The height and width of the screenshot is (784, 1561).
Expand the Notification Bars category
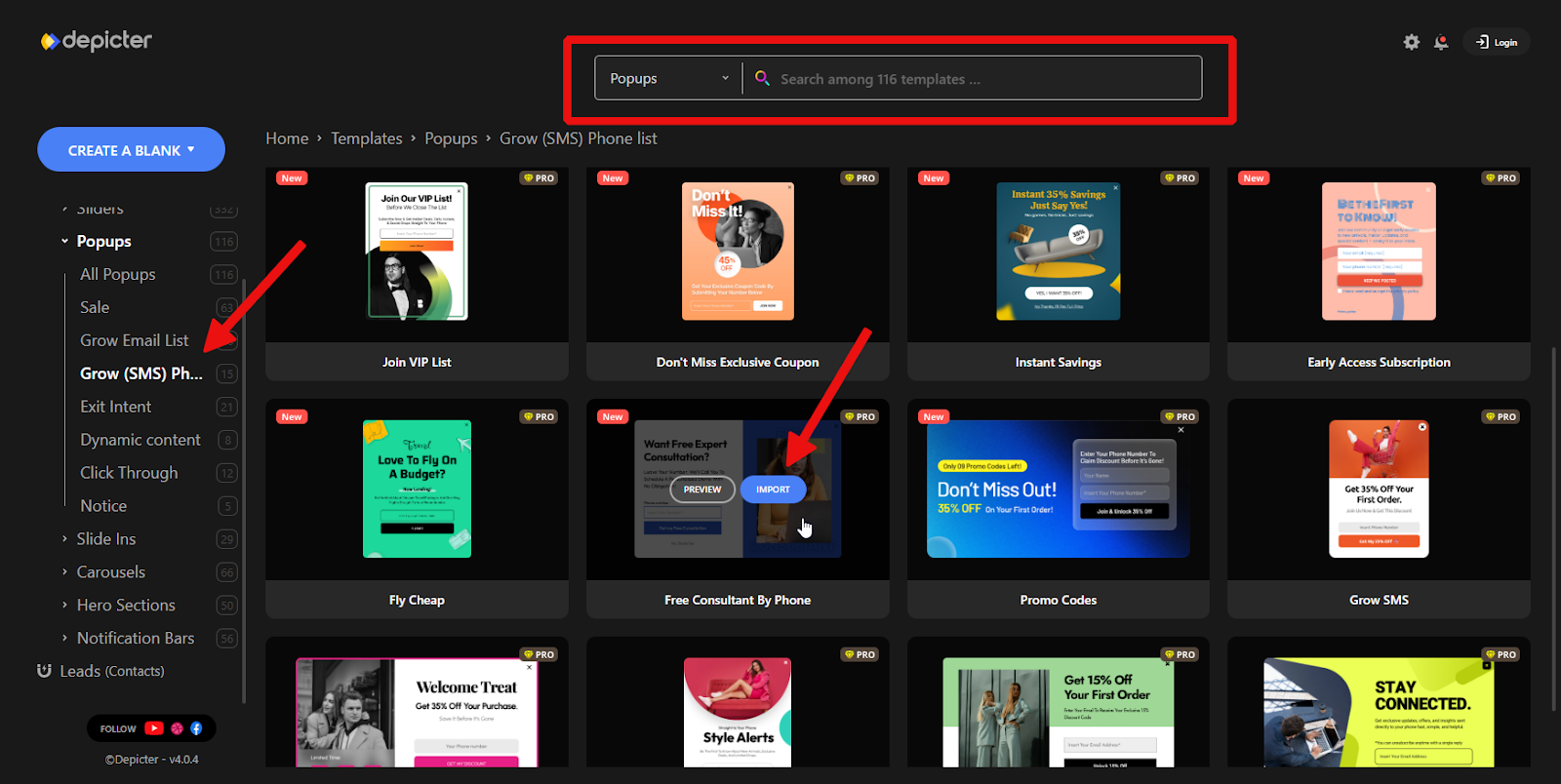[x=65, y=638]
